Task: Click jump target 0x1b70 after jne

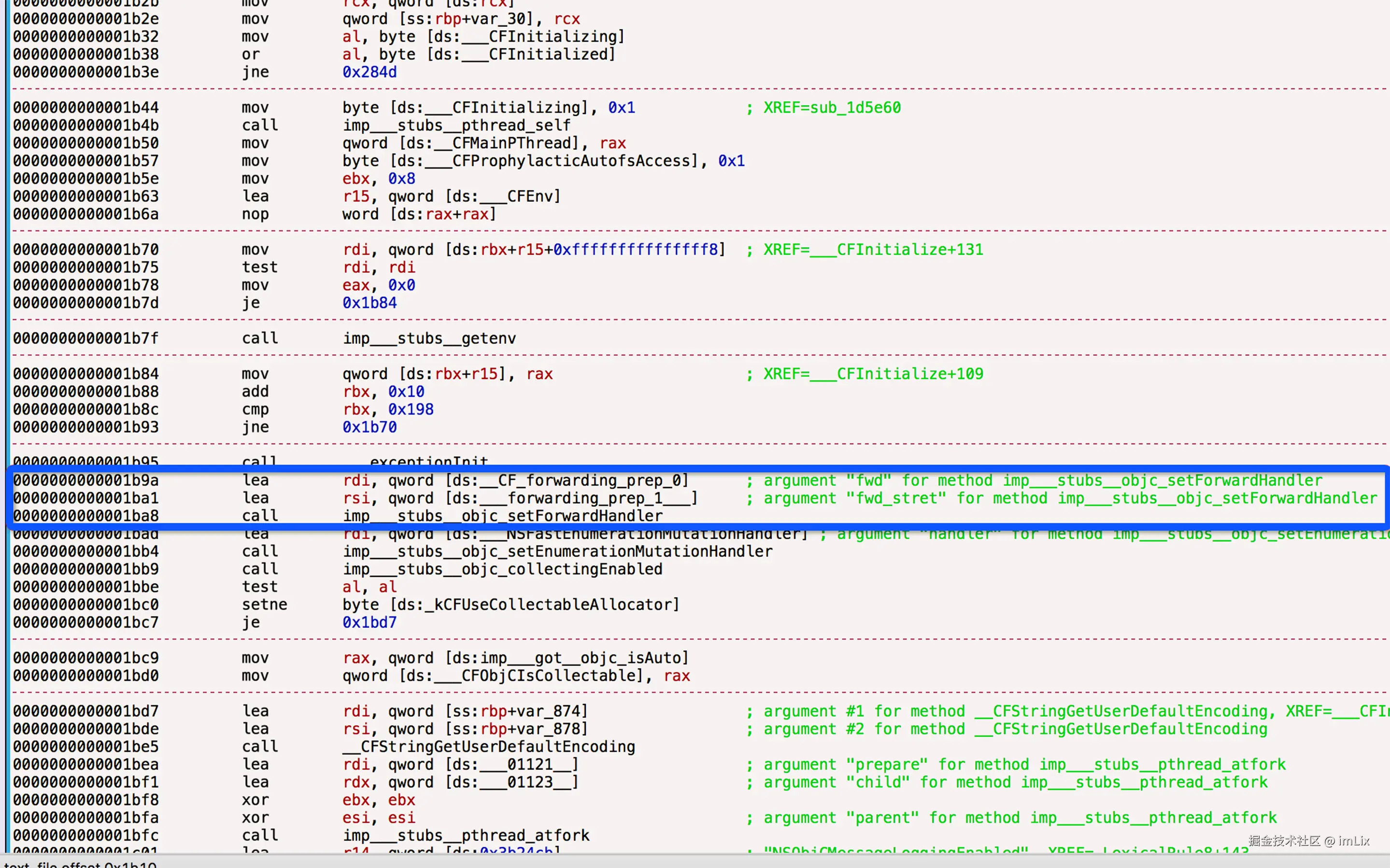Action: click(x=369, y=427)
